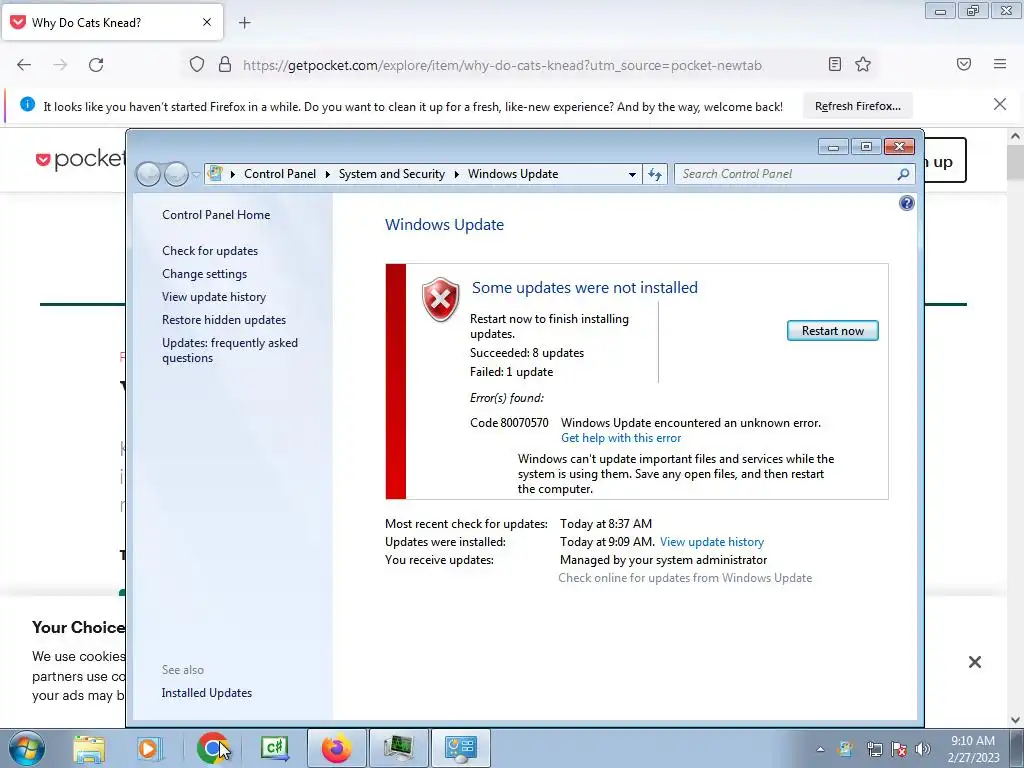
Task: Open a new Firefox tab
Action: coord(244,23)
